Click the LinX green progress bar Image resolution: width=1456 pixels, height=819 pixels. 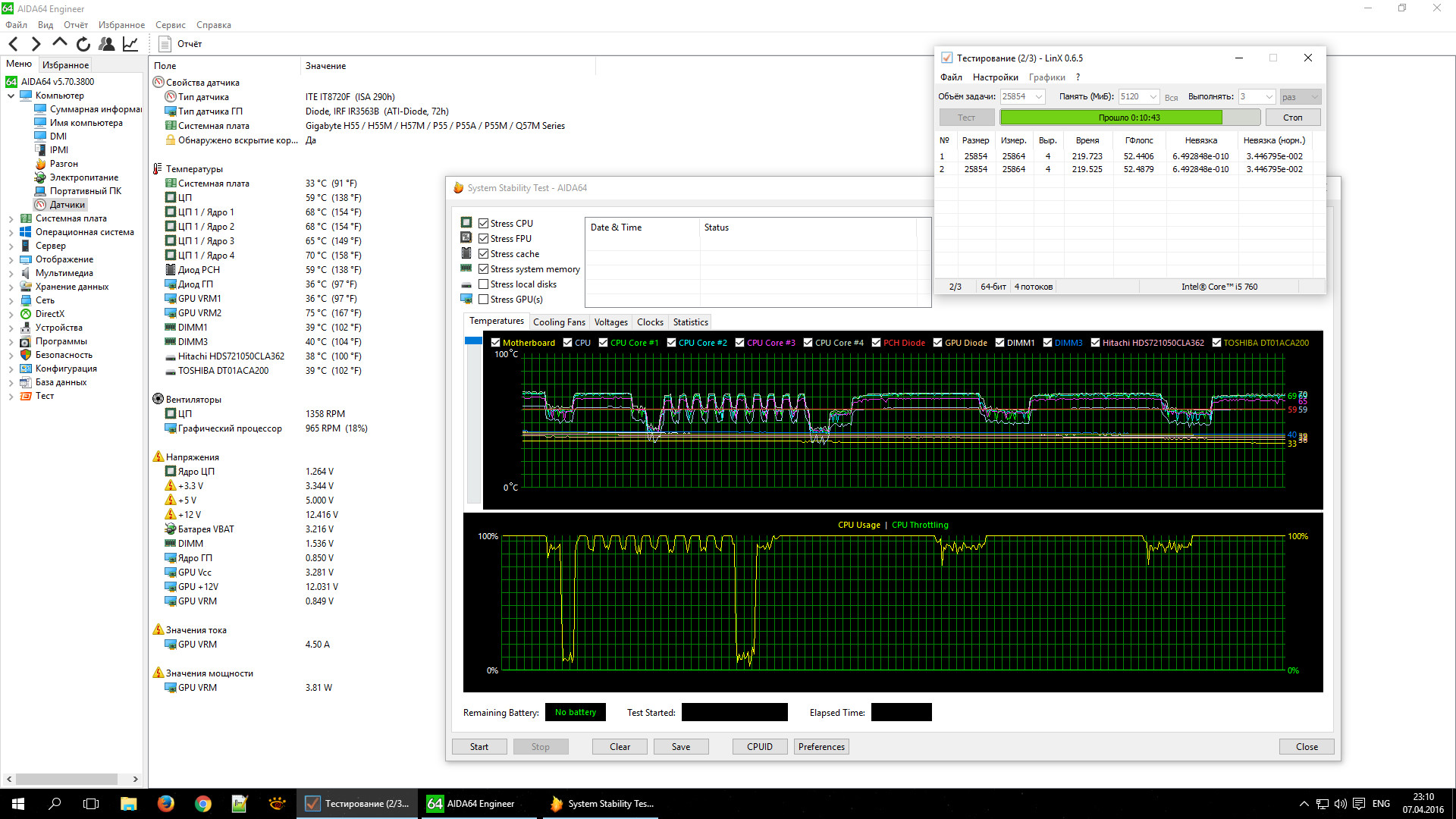point(1110,118)
